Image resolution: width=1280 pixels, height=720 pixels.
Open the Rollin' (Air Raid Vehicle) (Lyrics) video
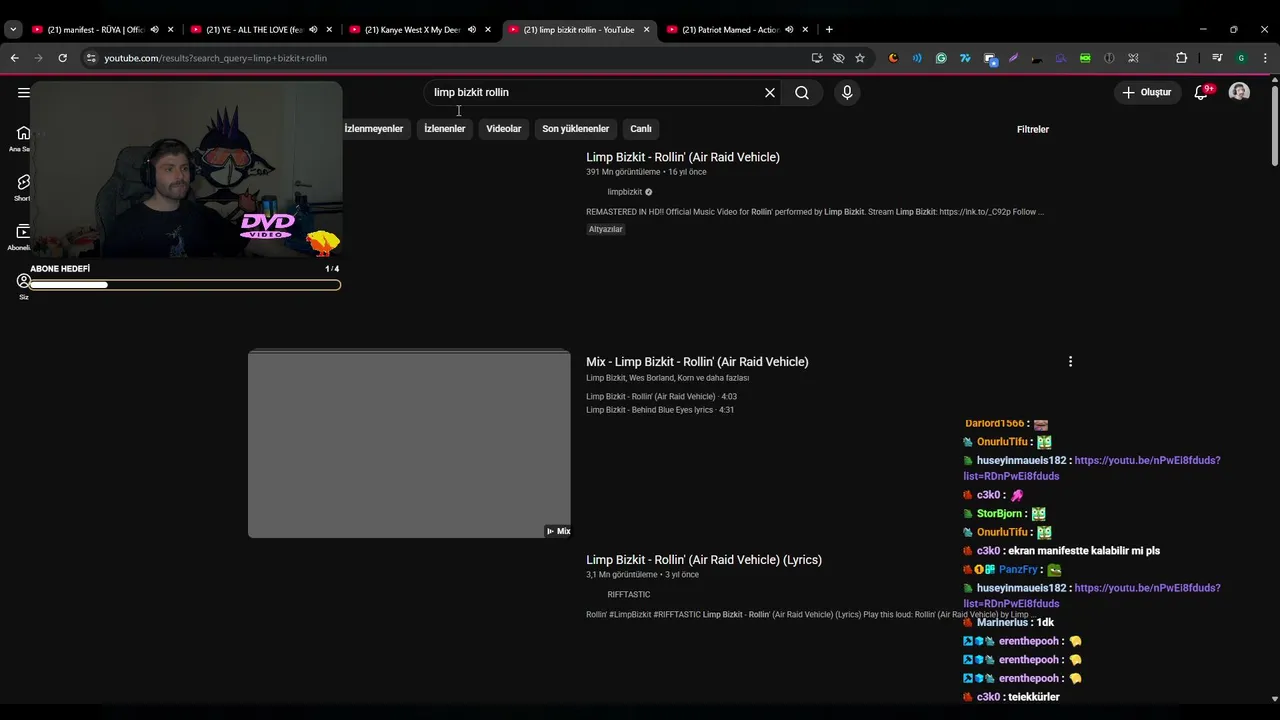704,560
